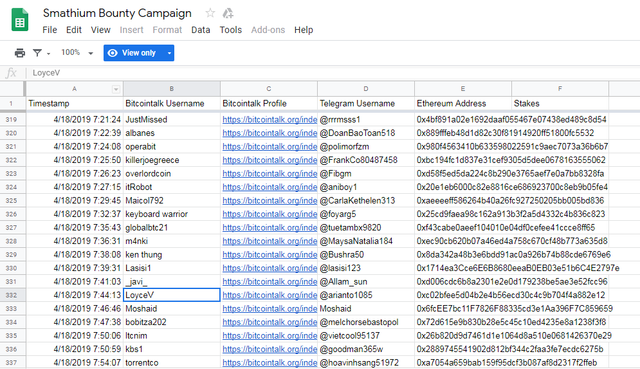Click the Drive save status icon

228,13
